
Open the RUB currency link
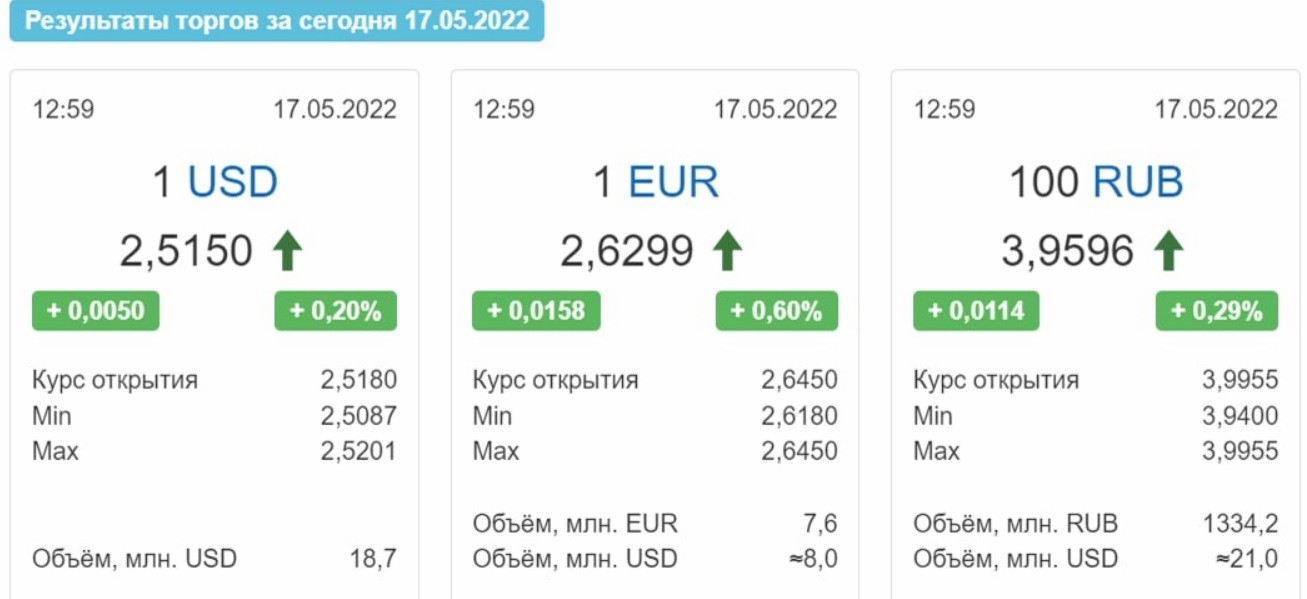pos(1138,183)
